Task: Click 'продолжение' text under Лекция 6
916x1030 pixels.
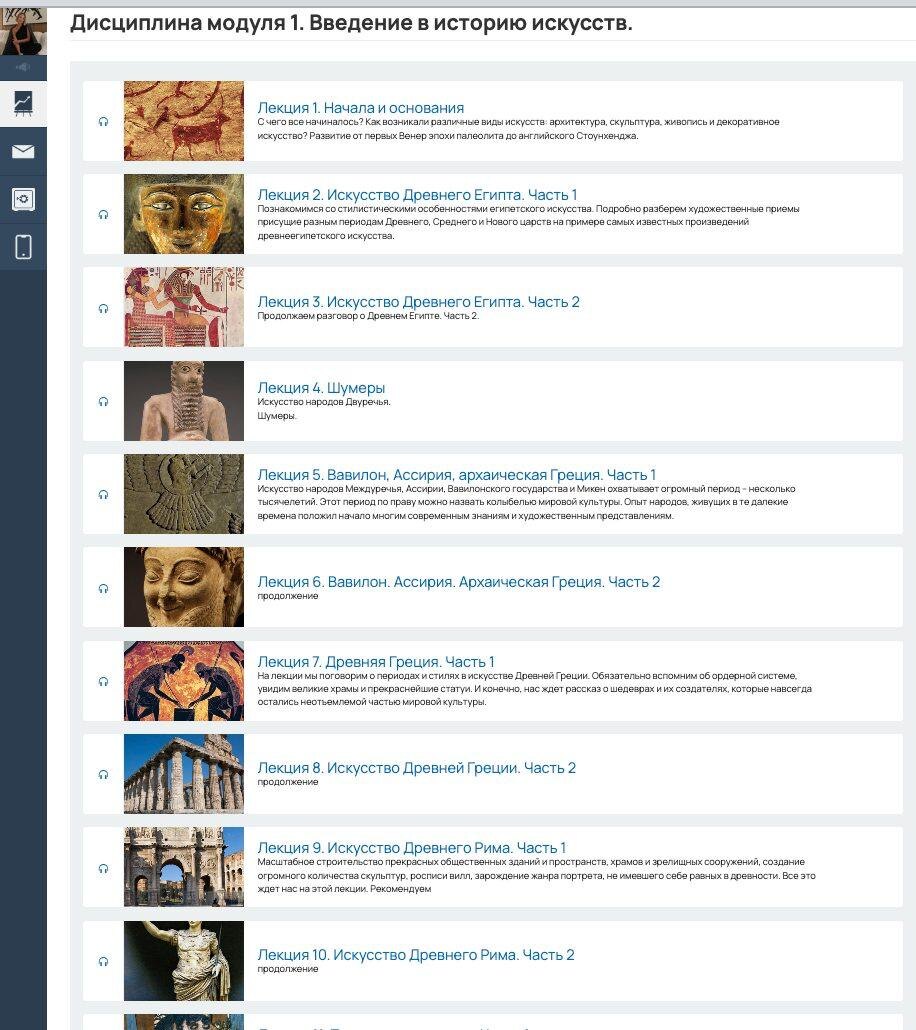Action: tap(288, 596)
